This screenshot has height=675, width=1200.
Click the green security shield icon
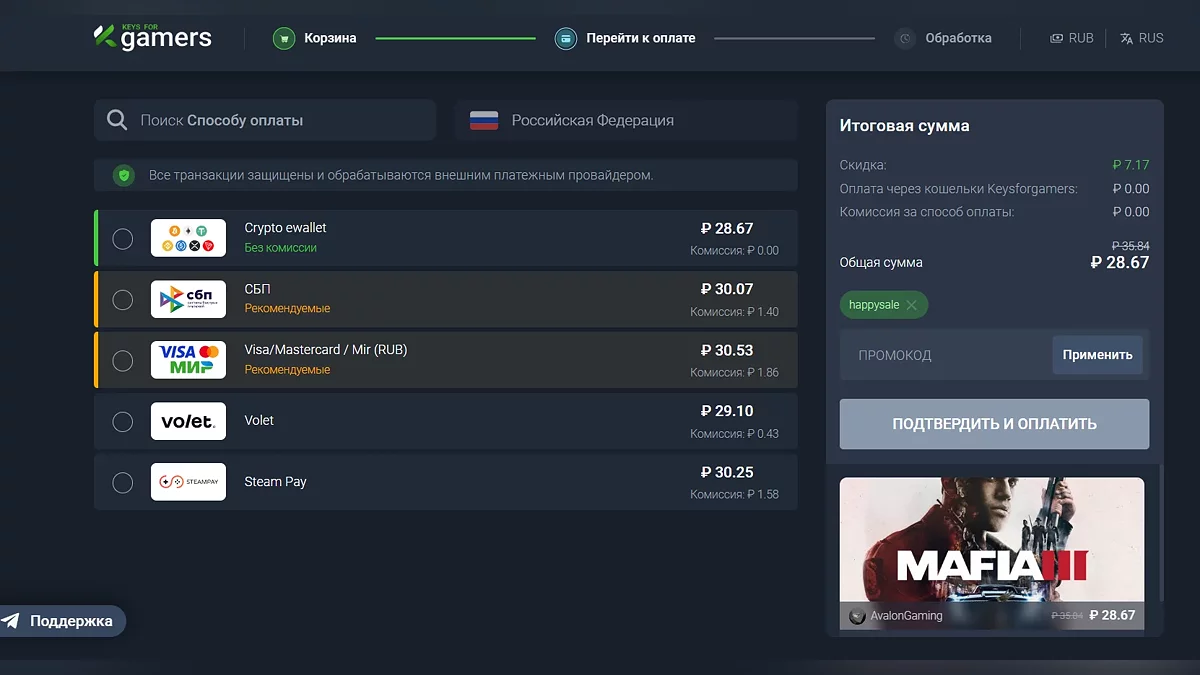(x=123, y=175)
